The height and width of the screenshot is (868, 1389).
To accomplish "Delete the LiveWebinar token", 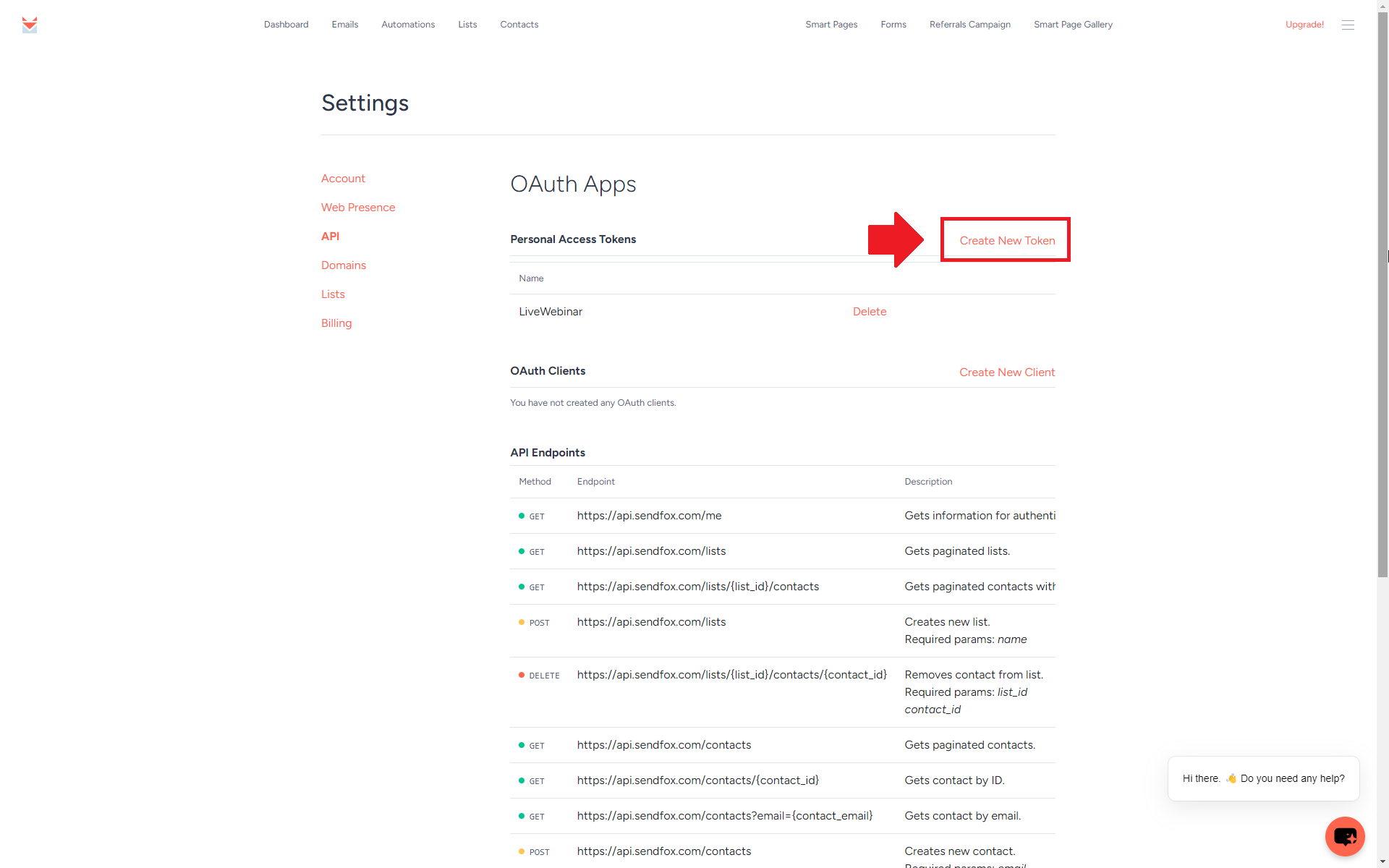I will coord(870,312).
